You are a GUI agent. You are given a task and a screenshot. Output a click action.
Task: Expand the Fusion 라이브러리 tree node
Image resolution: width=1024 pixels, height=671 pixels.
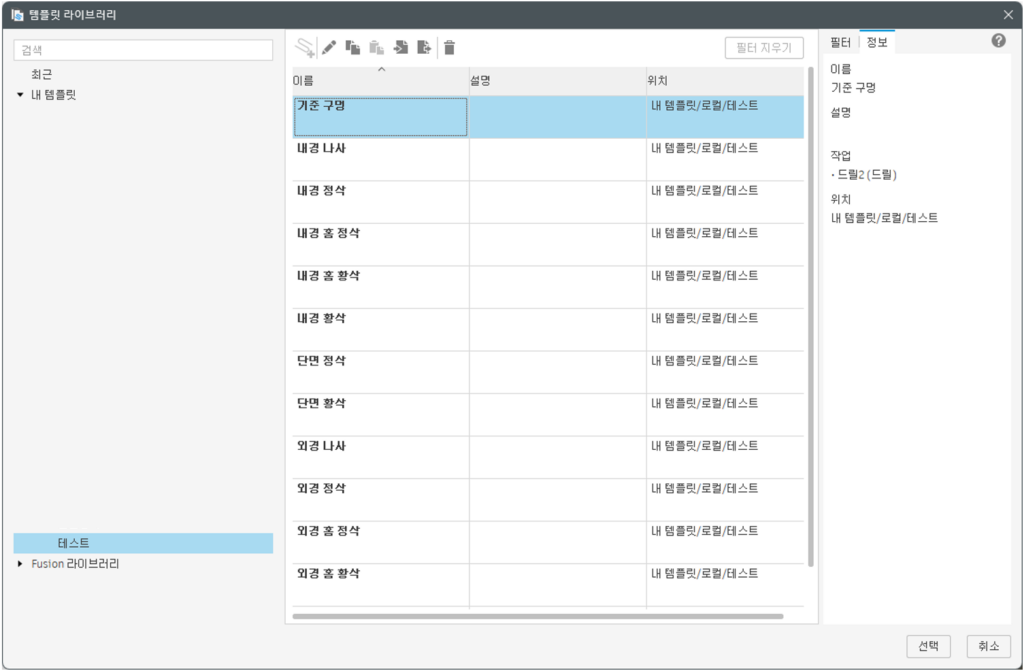[x=20, y=563]
